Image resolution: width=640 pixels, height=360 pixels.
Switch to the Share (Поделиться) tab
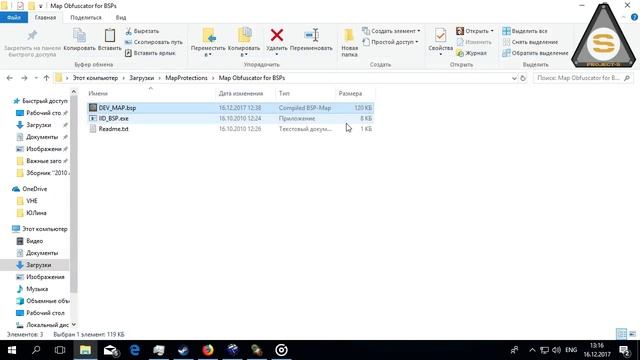click(86, 18)
